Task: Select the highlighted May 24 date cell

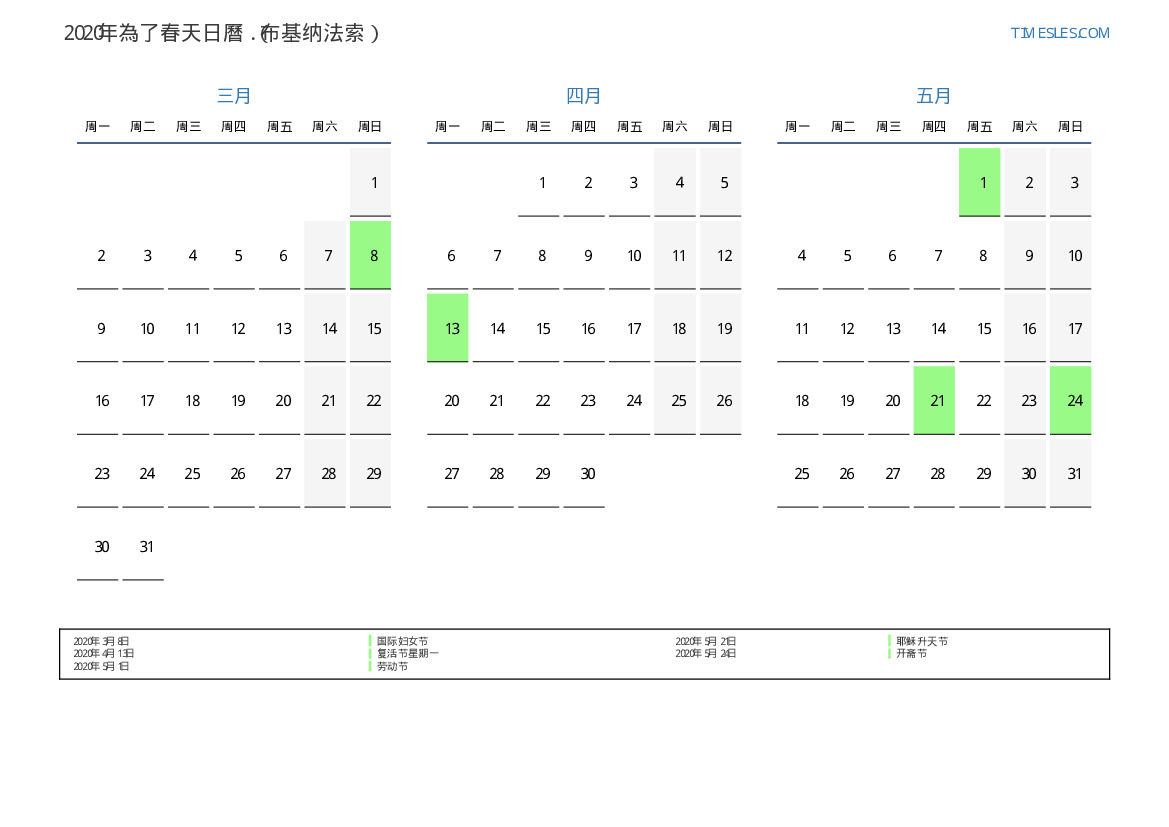Action: coord(1071,400)
